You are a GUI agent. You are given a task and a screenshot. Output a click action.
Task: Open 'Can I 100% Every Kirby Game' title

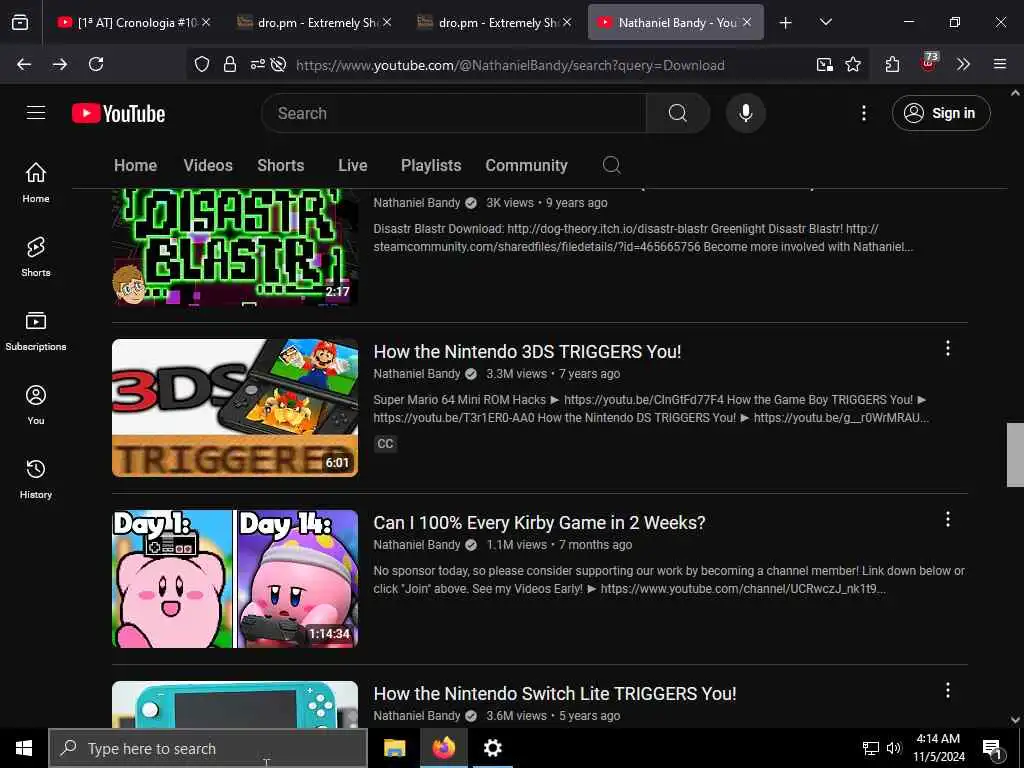point(539,522)
